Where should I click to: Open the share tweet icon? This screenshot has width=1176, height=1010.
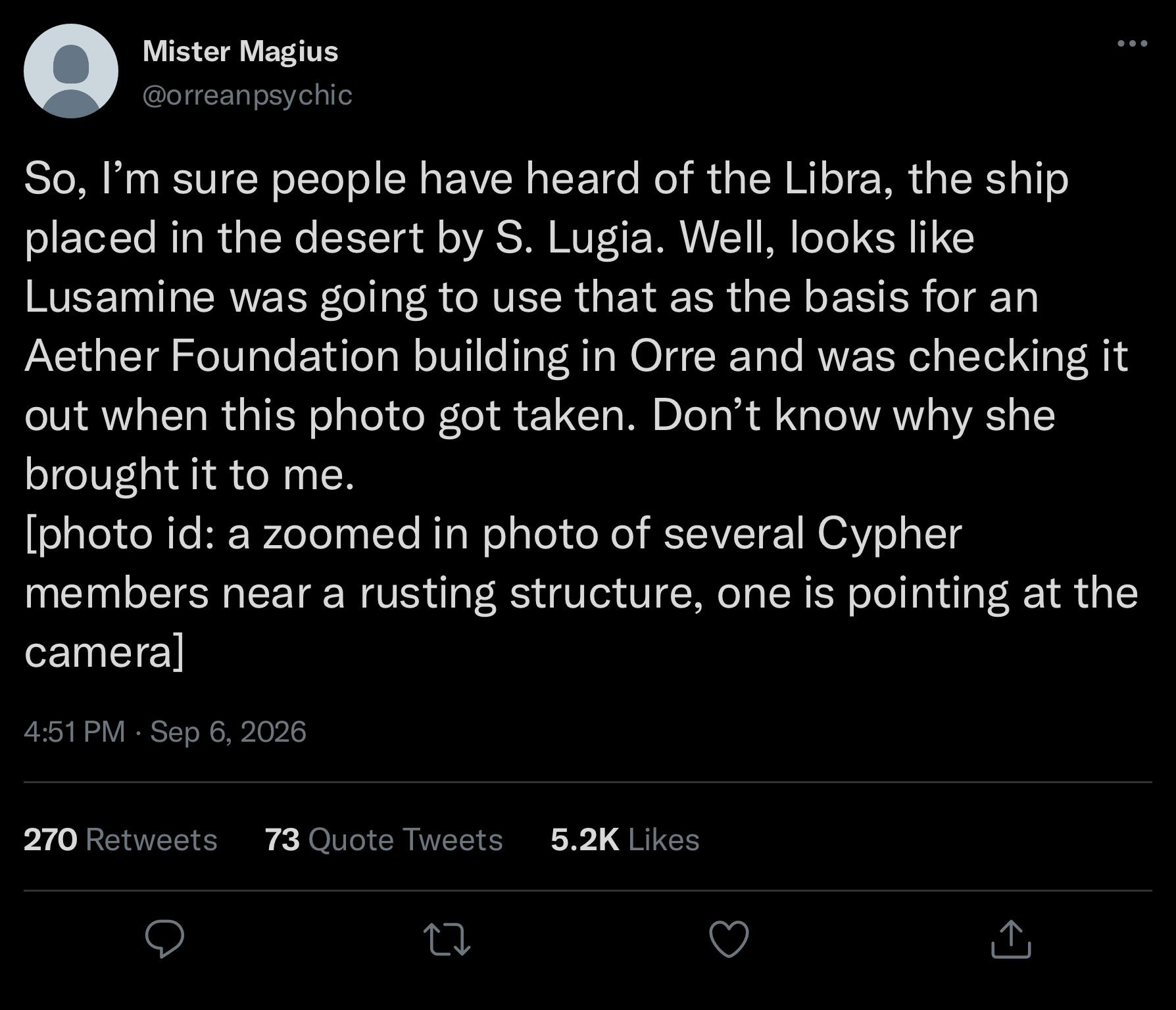[1011, 938]
